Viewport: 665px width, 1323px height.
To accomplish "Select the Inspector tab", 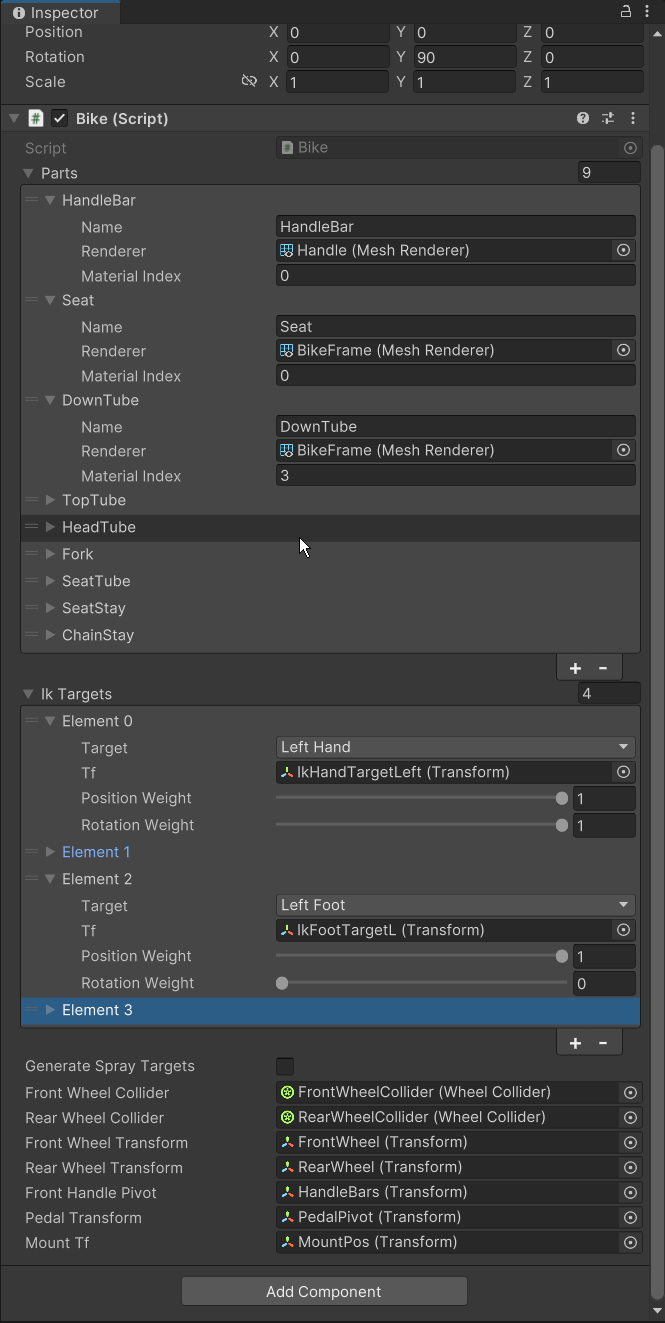I will pos(60,12).
